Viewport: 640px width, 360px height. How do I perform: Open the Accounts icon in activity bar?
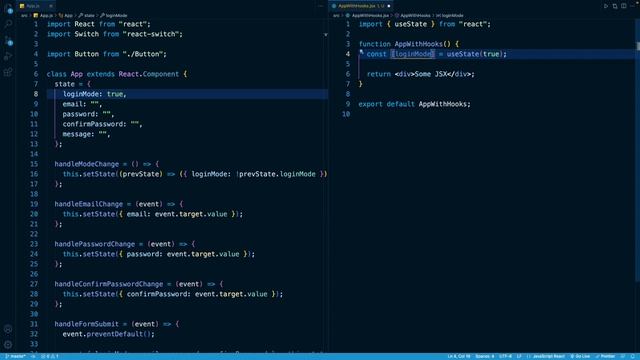point(8,329)
